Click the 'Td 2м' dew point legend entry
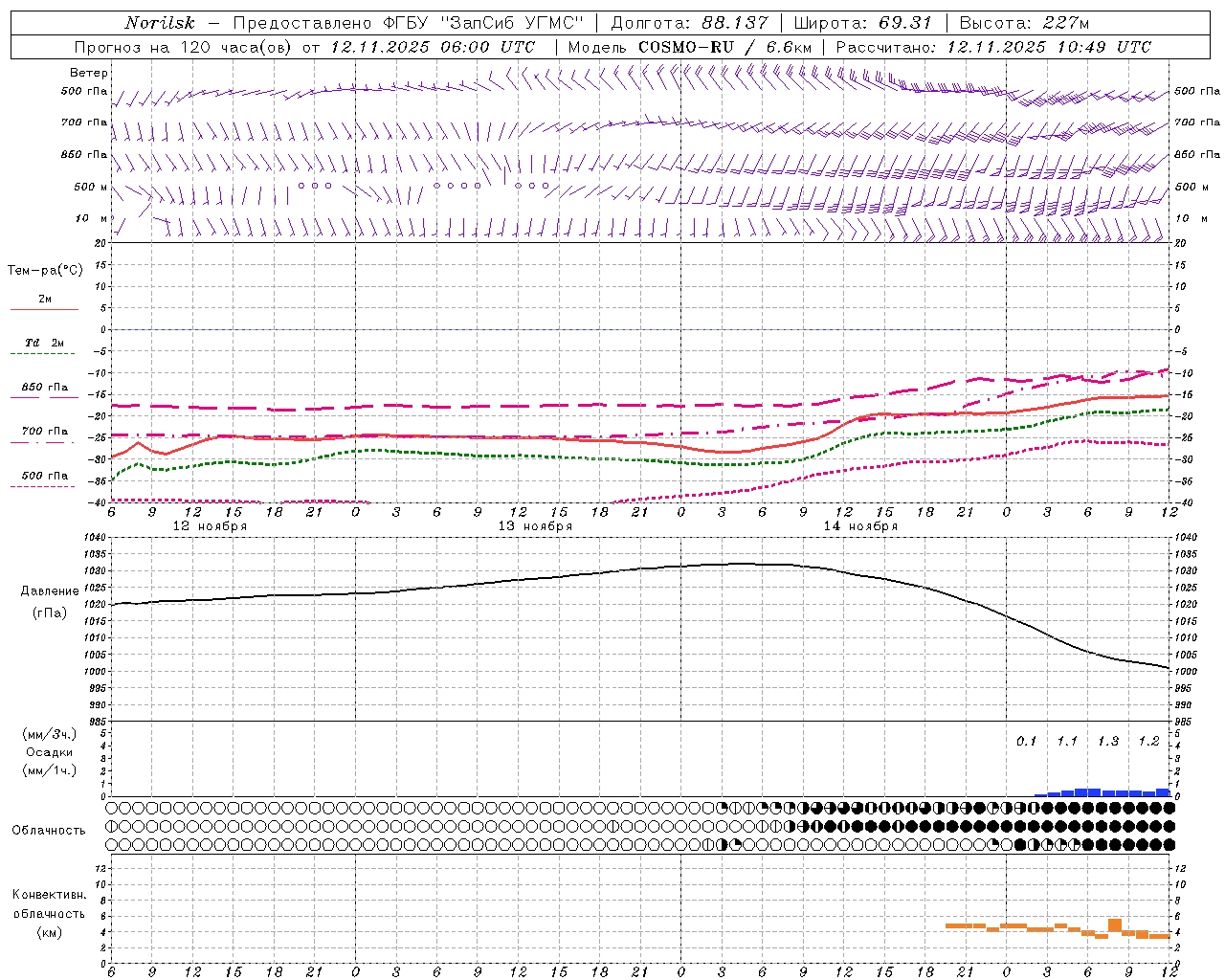Image resolution: width=1225 pixels, height=980 pixels. click(44, 343)
